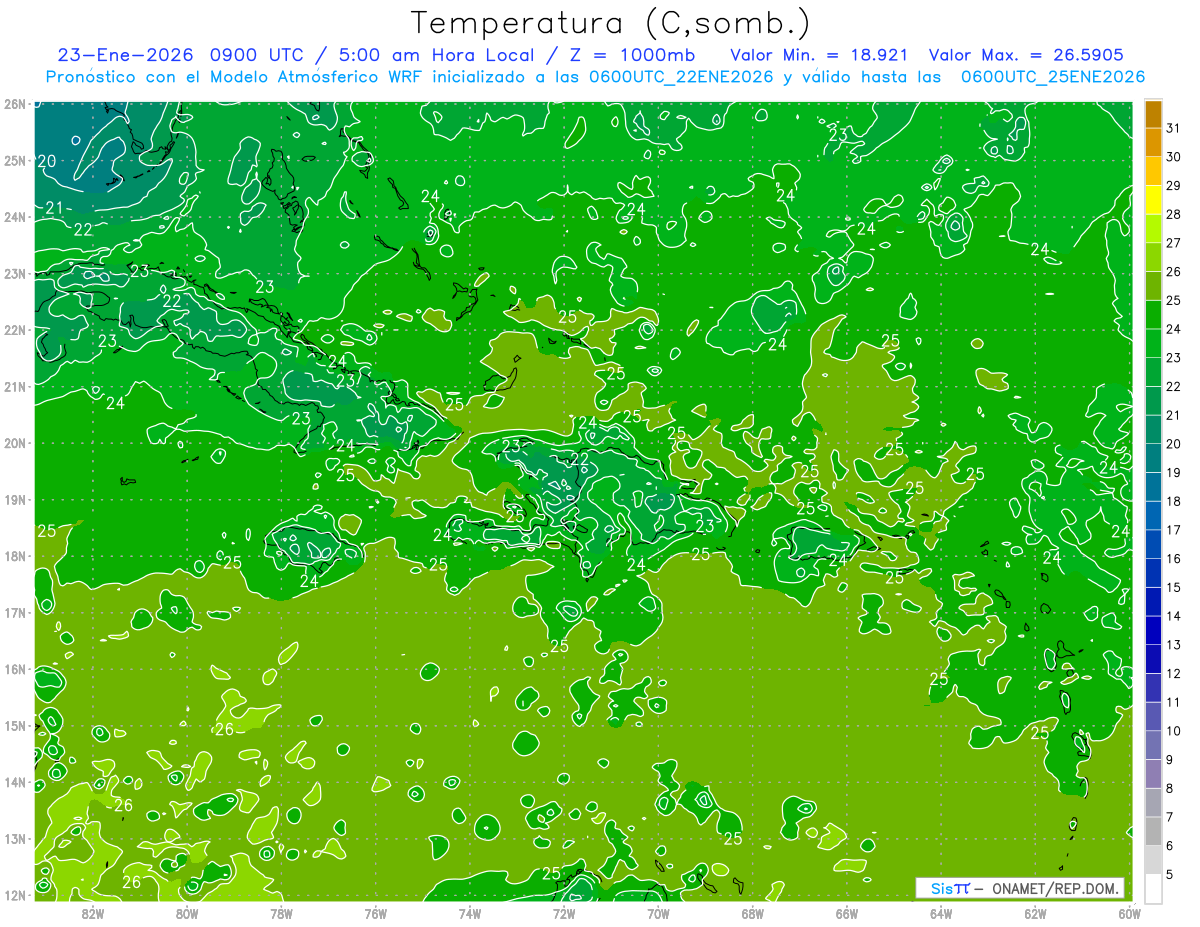Image resolution: width=1200 pixels, height=927 pixels.
Task: Click the legend value 26 on the color bar
Action: [1173, 271]
